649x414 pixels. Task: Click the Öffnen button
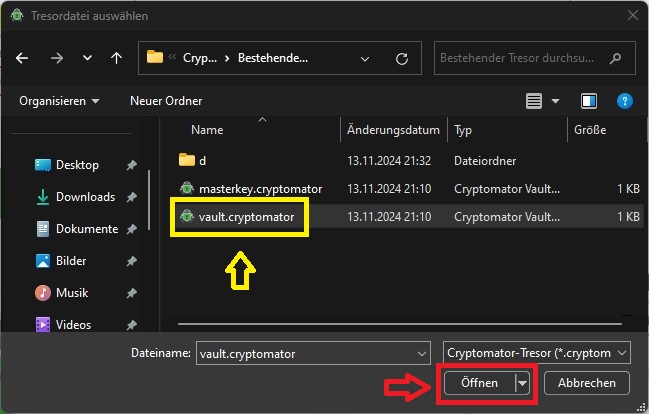click(479, 383)
